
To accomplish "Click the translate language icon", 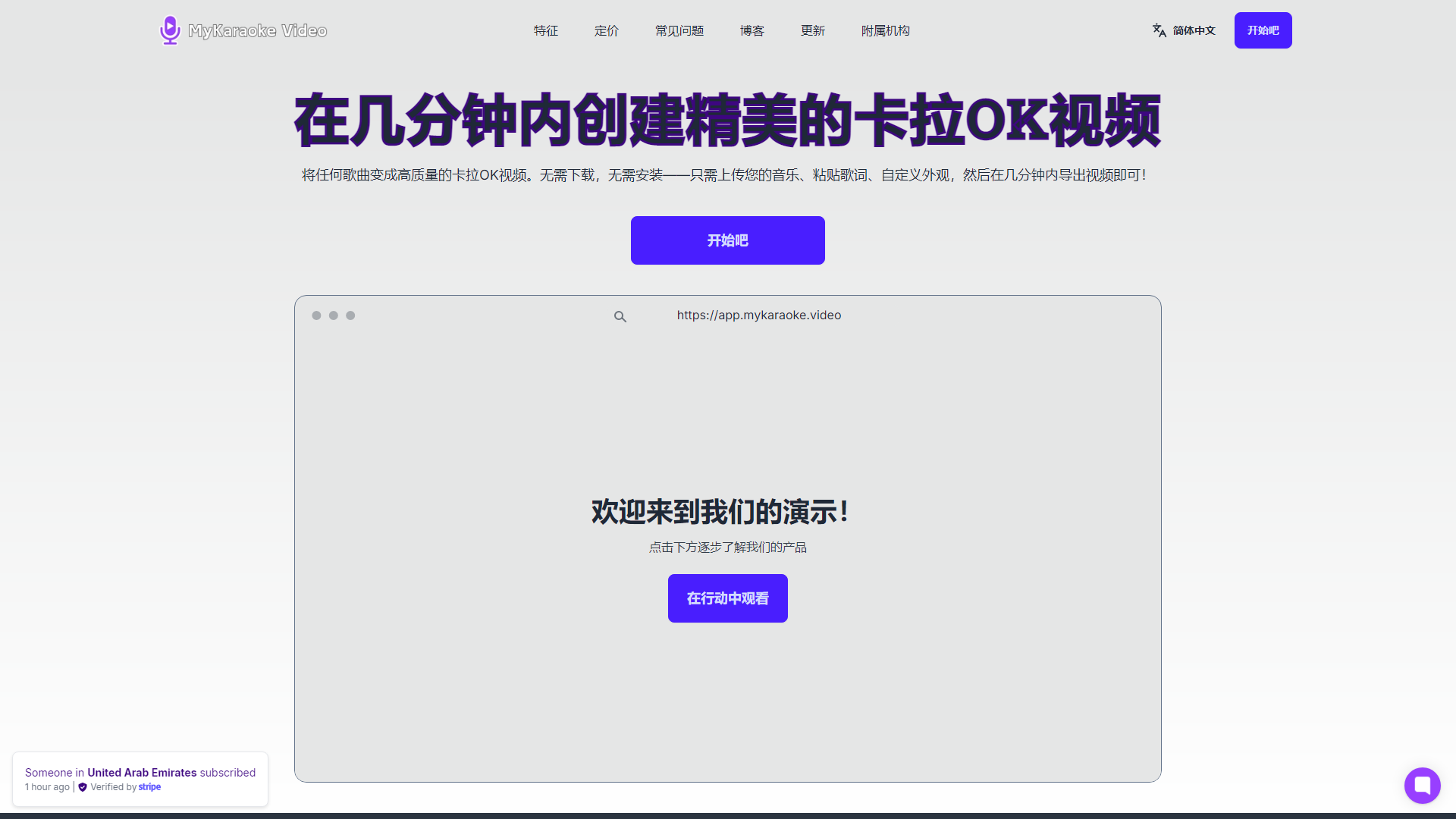I will [x=1159, y=30].
